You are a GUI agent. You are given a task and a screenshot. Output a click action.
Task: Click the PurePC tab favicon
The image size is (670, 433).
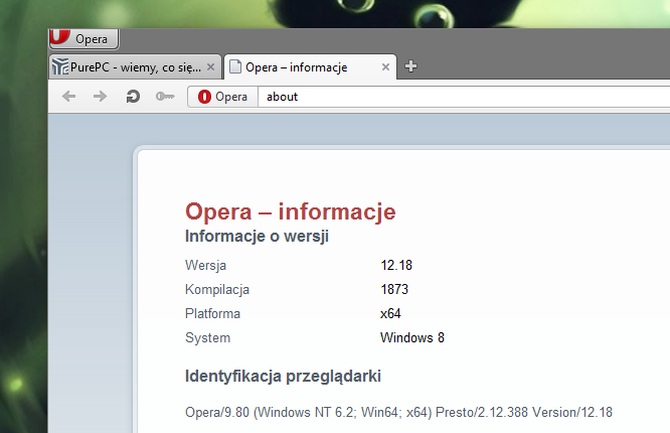pyautogui.click(x=60, y=67)
